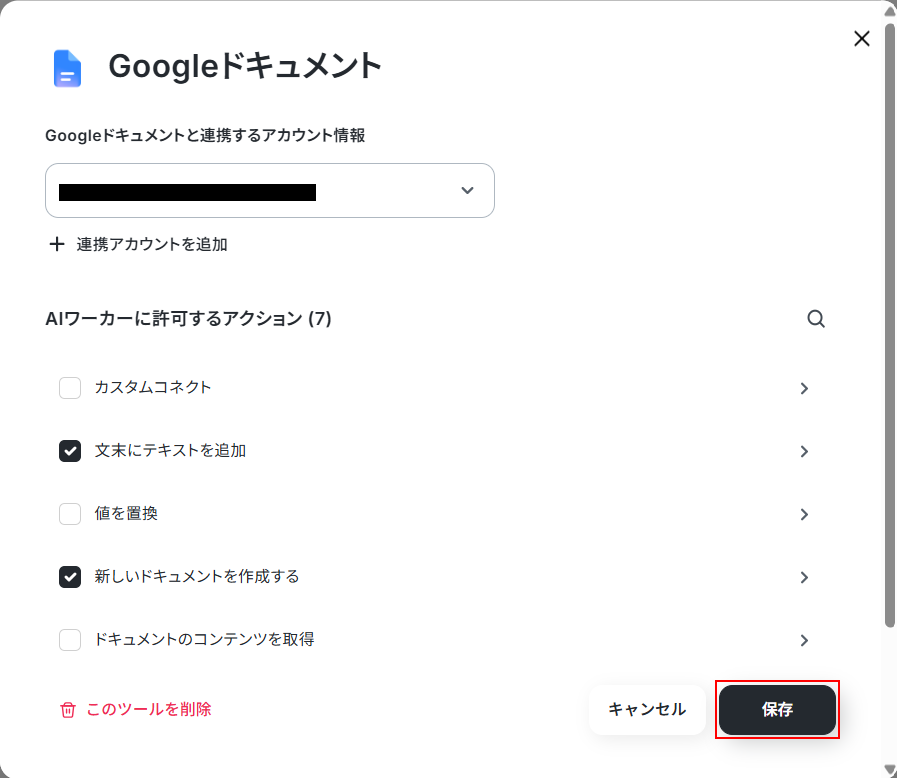The height and width of the screenshot is (778, 897).
Task: Check the 値を置換 checkbox
Action: pos(70,514)
